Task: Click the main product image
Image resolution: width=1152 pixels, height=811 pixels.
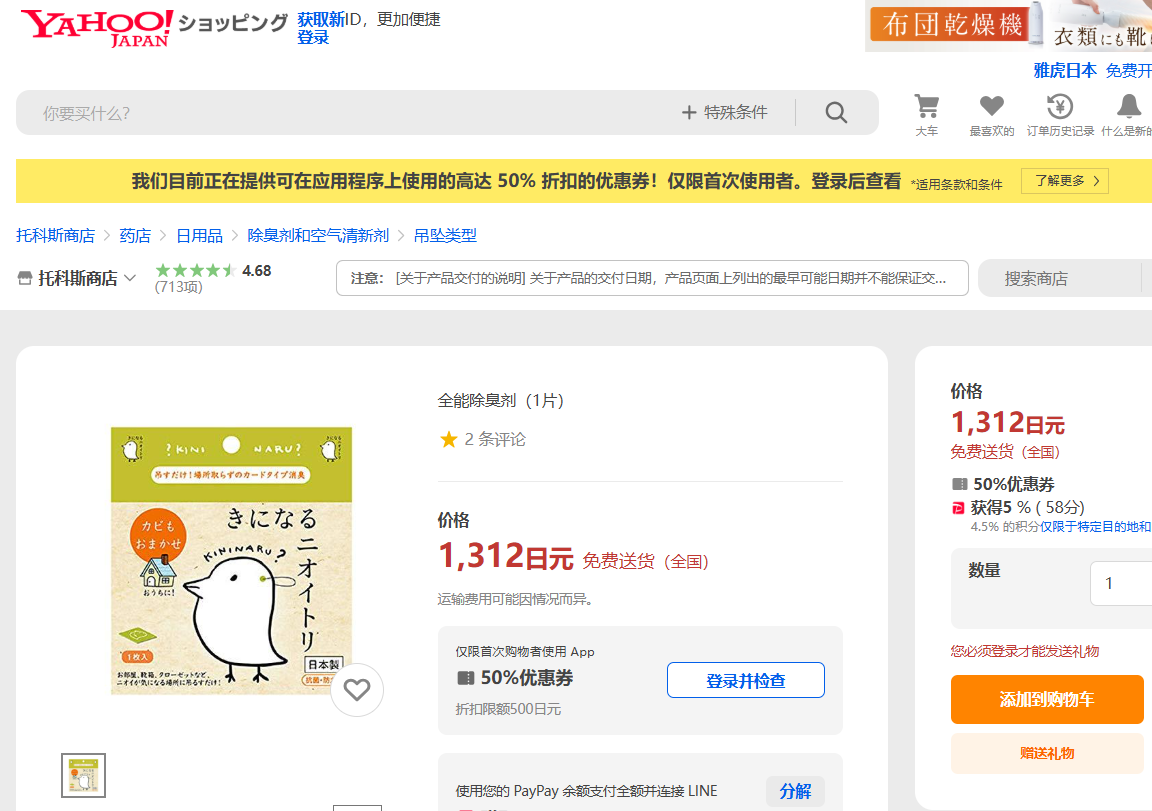Action: [x=231, y=561]
